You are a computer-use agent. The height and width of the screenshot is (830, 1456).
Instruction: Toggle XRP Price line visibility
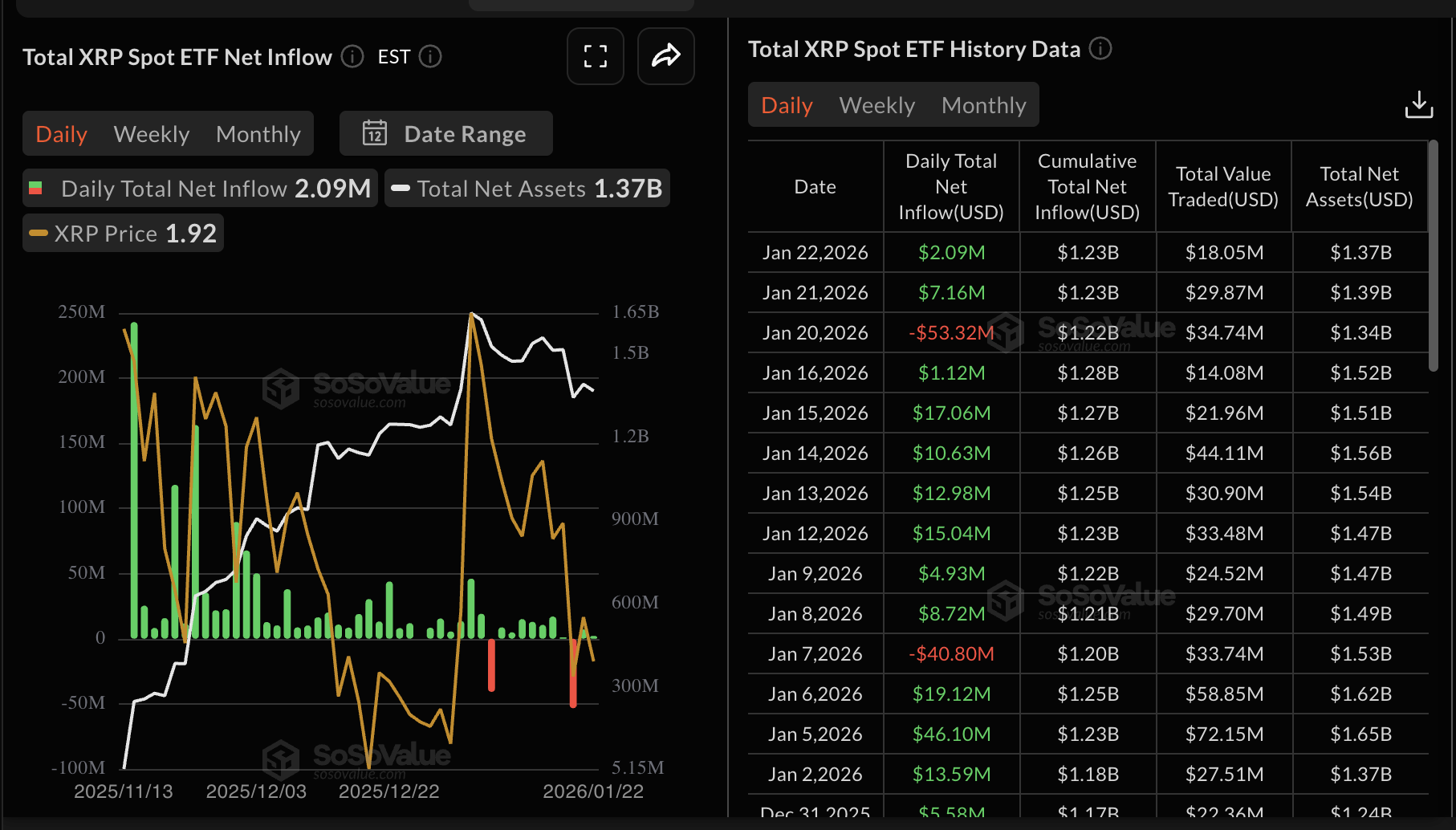coord(123,234)
